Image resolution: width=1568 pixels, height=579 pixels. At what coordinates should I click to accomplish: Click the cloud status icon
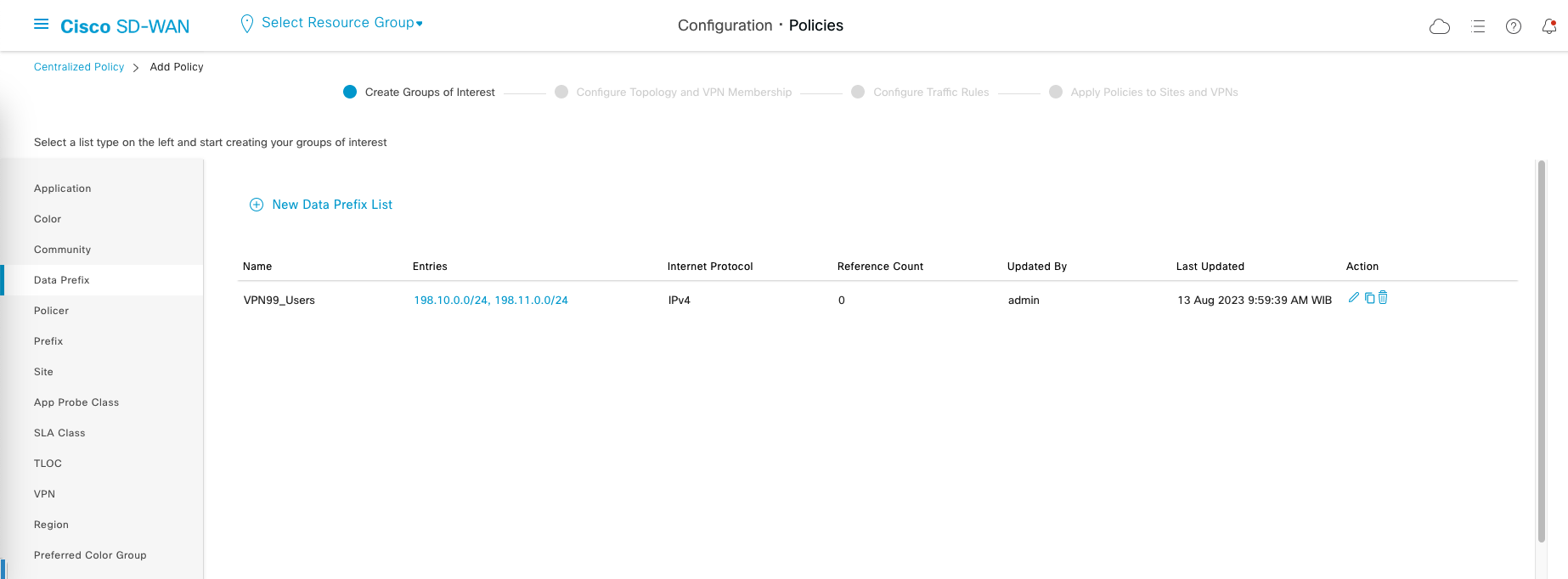point(1440,26)
